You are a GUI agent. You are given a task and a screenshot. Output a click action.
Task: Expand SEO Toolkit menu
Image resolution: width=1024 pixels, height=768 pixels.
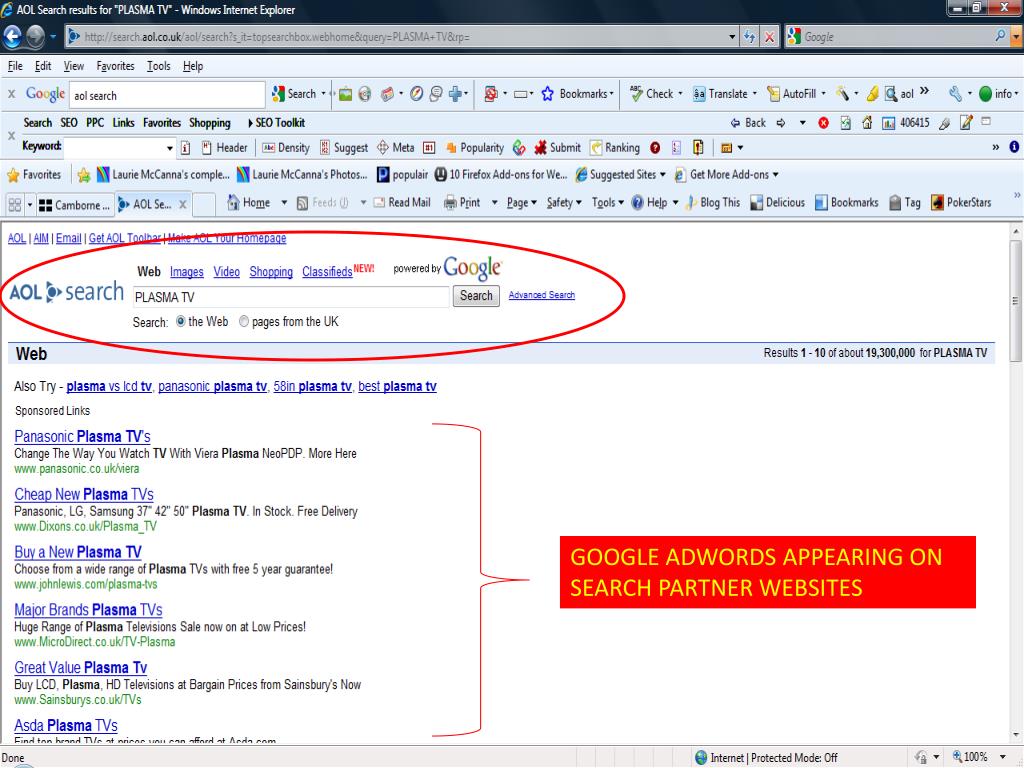[x=276, y=123]
